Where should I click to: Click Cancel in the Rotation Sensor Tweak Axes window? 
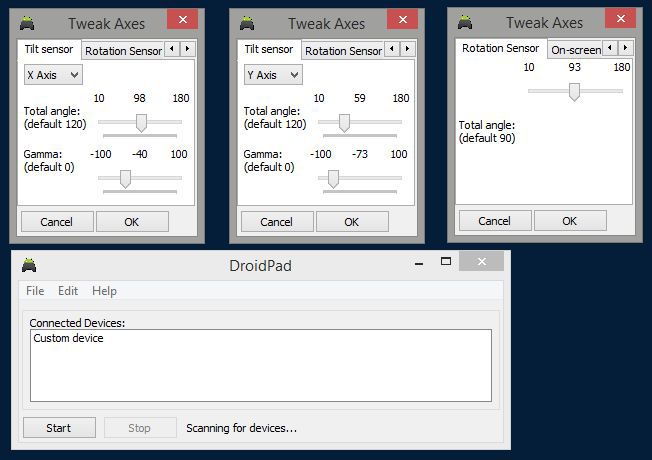(x=495, y=221)
